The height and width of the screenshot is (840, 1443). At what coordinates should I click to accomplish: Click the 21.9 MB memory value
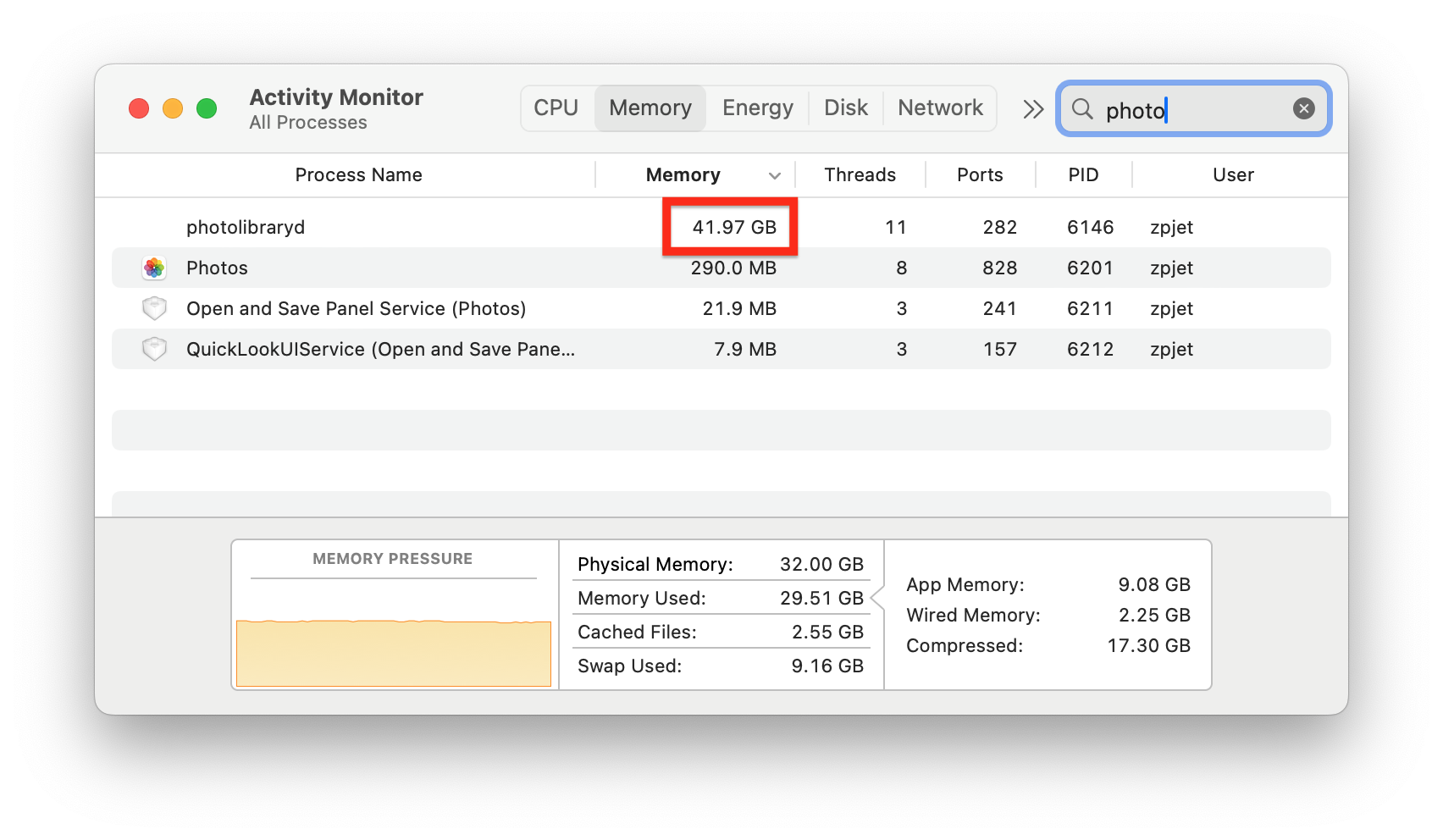[739, 308]
